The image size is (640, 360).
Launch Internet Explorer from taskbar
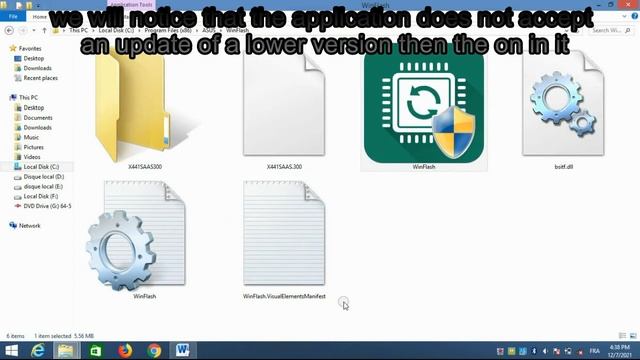38,351
